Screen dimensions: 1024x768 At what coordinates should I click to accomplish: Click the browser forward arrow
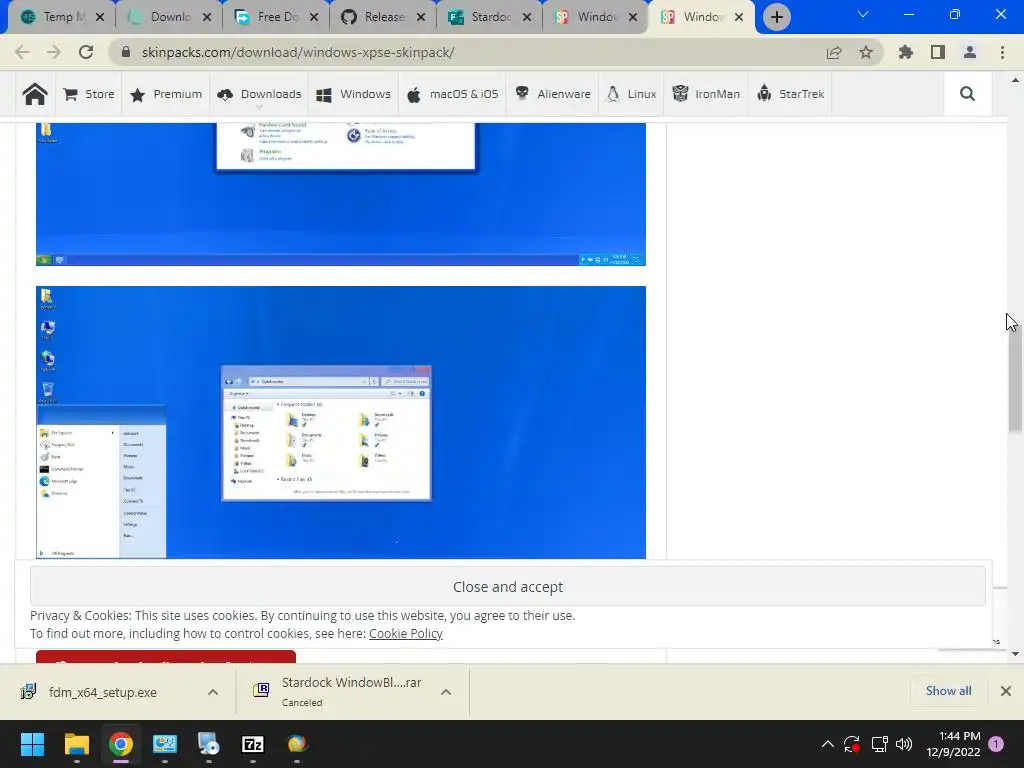point(54,52)
